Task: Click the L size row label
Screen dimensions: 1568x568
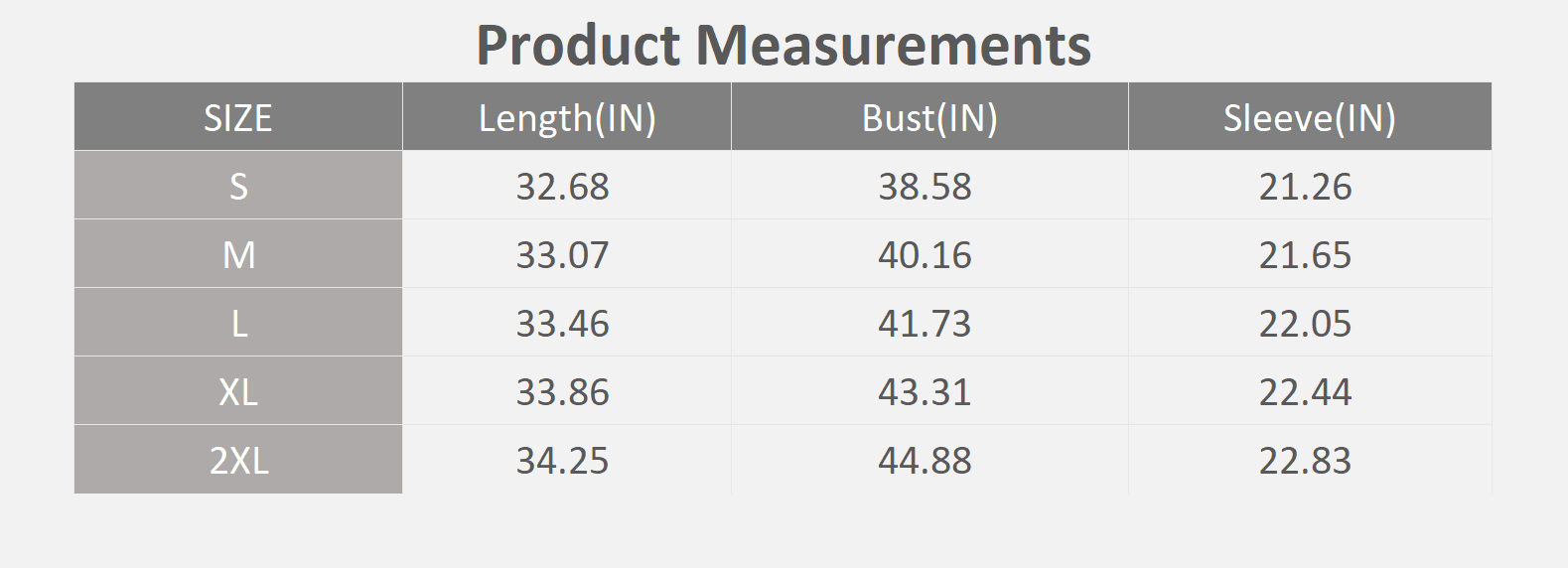Action: 238,324
